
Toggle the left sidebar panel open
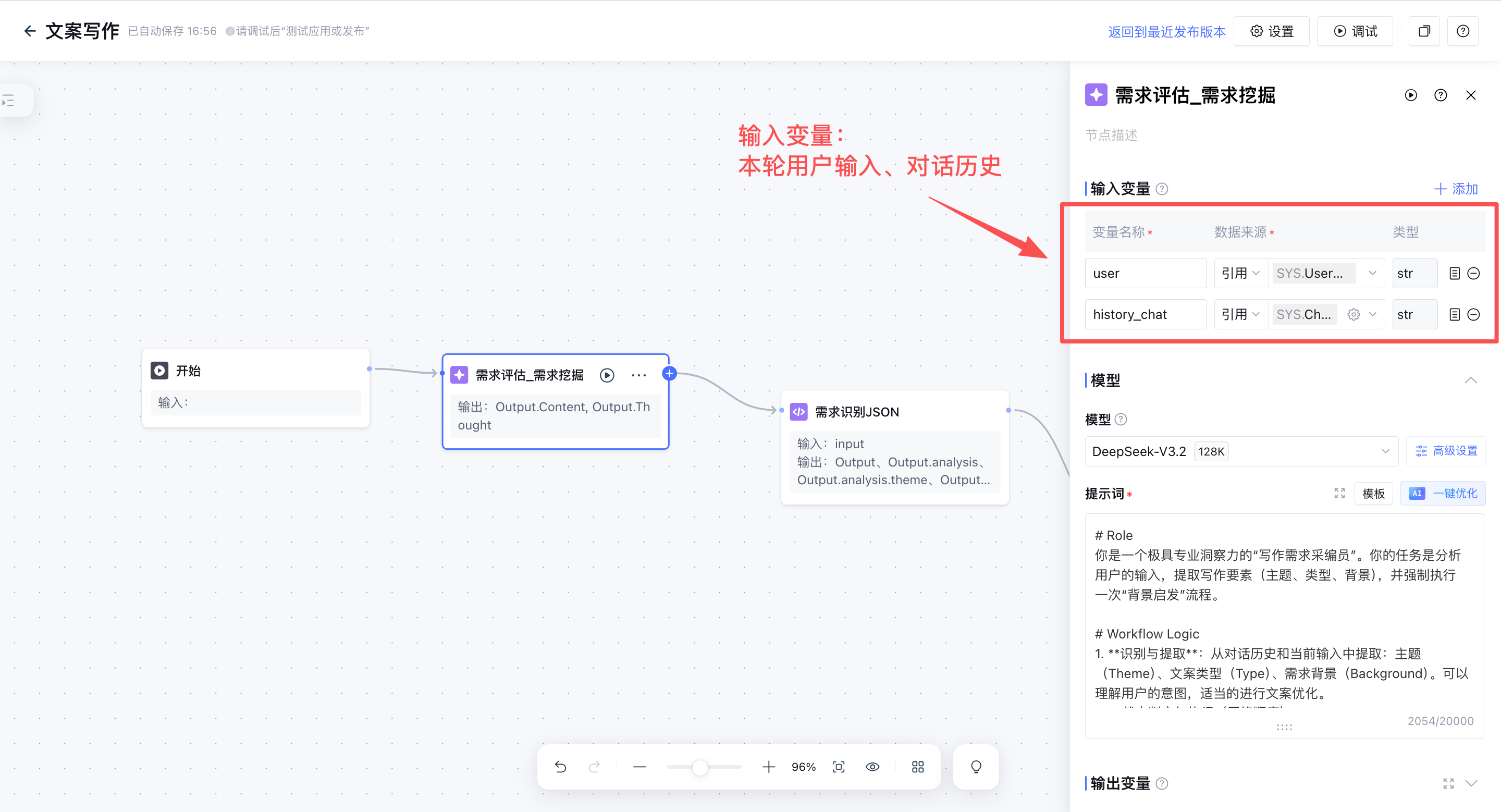[x=9, y=101]
